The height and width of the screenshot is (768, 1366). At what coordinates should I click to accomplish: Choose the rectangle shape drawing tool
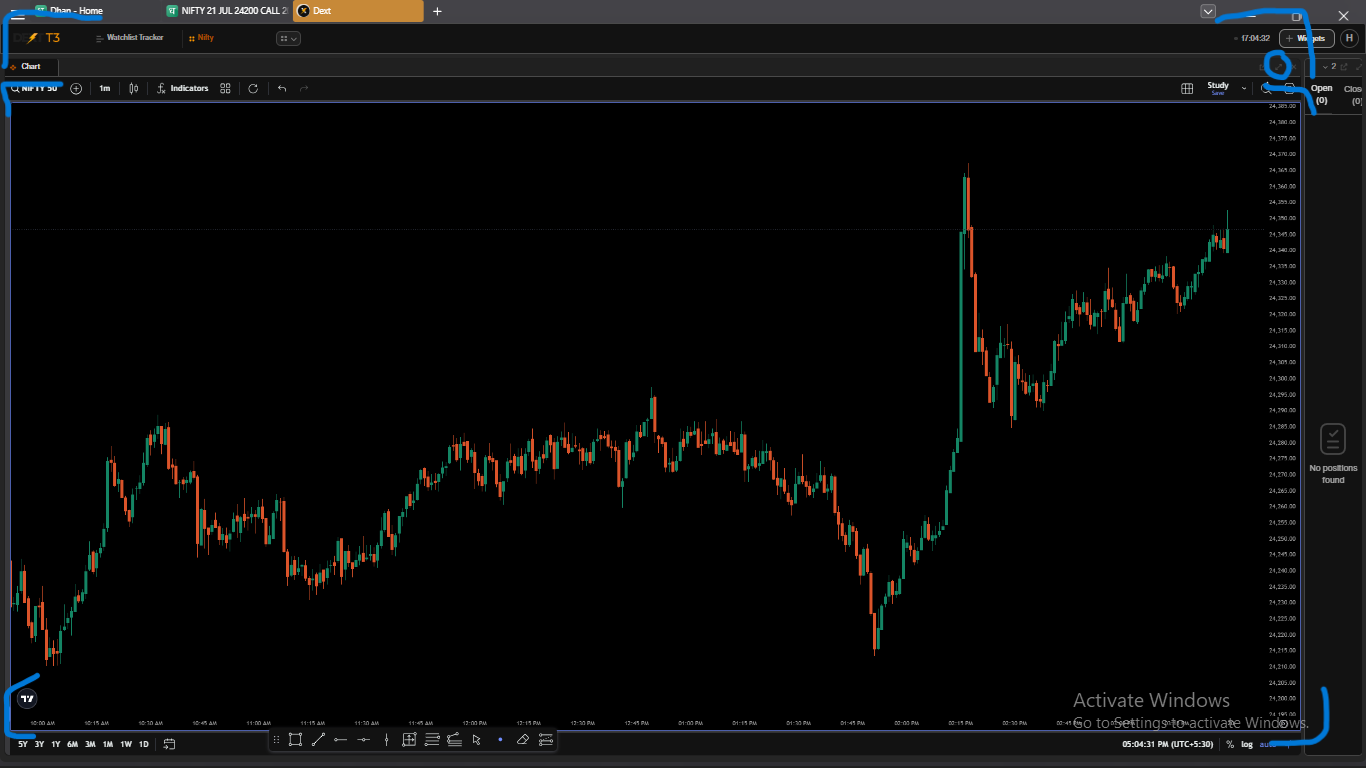(x=295, y=740)
